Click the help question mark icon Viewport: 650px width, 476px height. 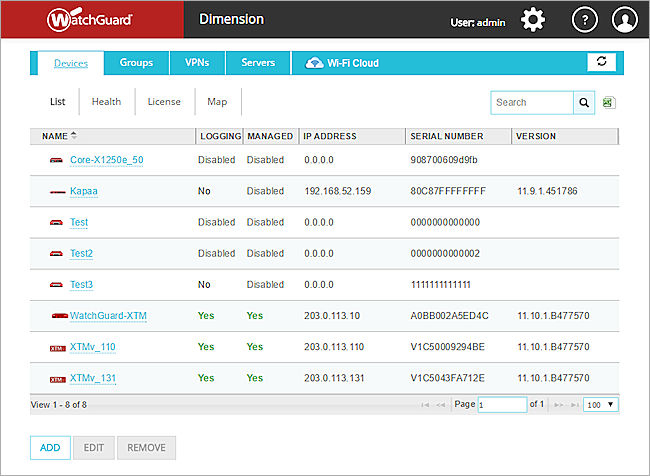(x=584, y=19)
